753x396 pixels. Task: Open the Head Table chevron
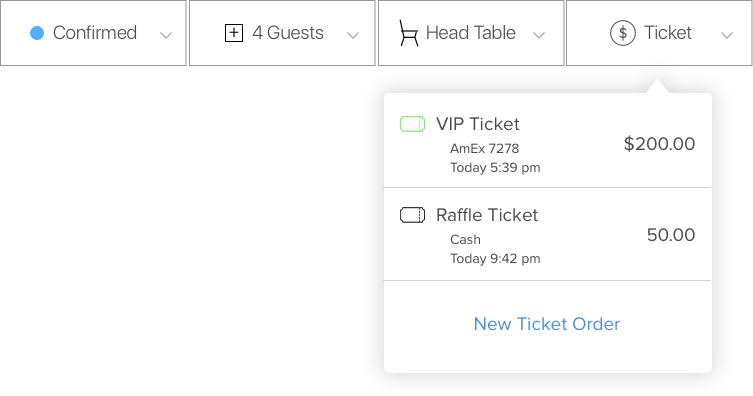(x=539, y=35)
